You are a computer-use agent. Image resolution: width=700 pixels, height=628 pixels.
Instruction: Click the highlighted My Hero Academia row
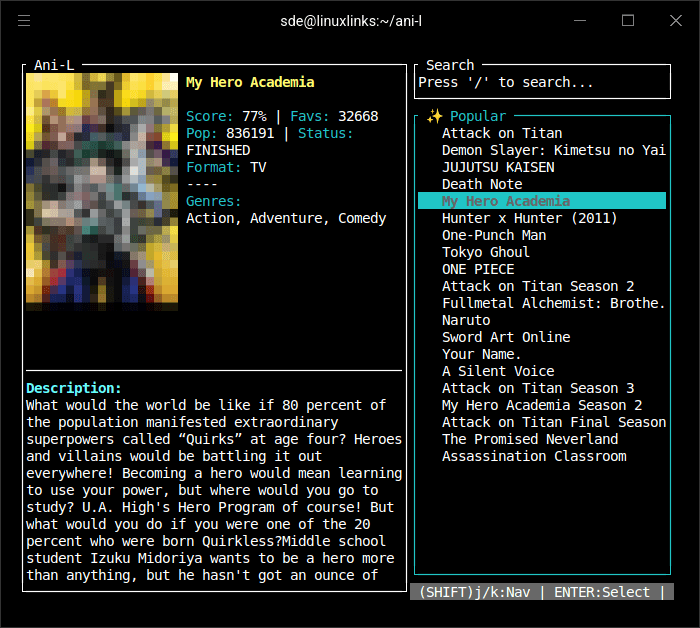tap(542, 201)
